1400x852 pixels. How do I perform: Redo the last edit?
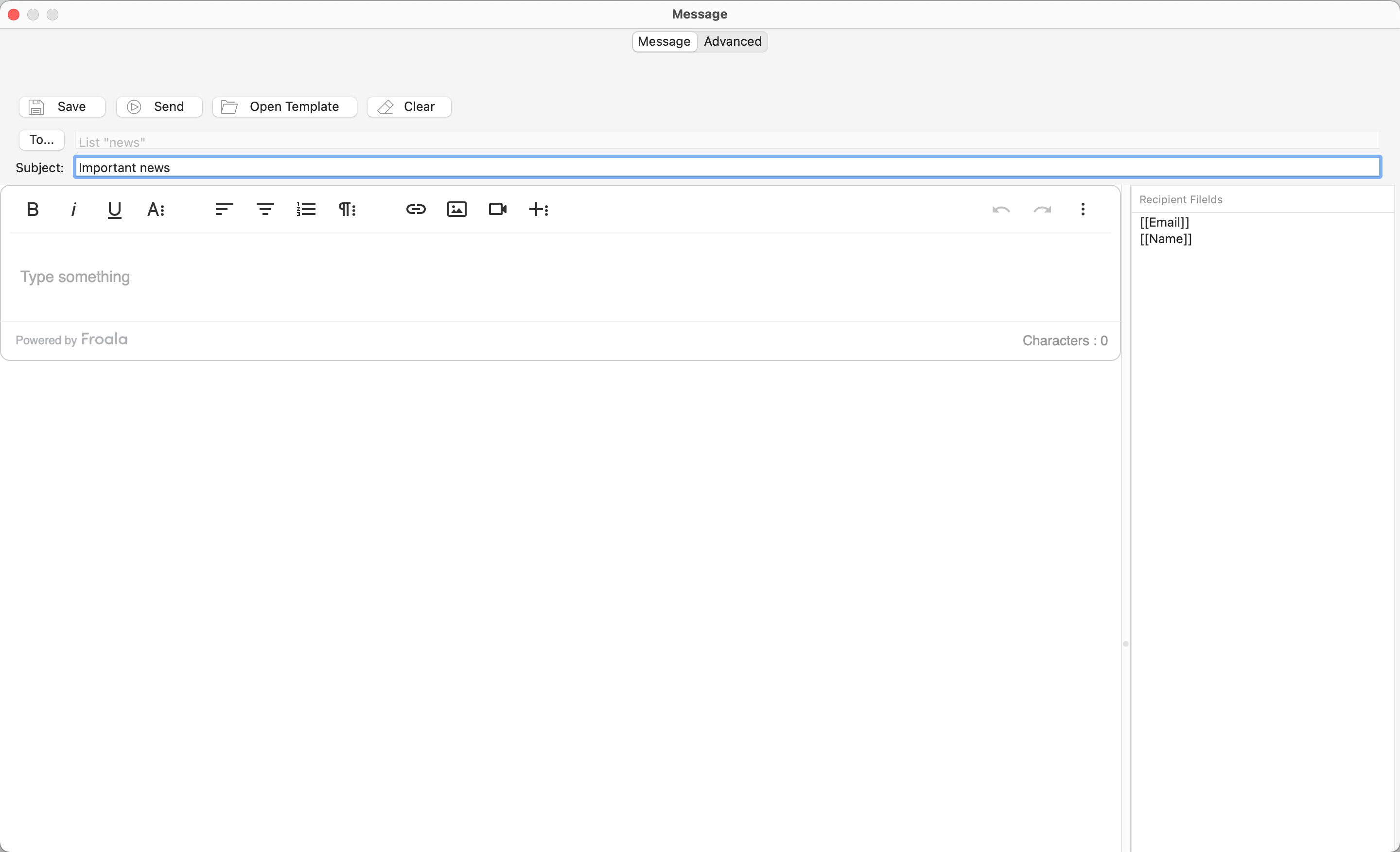pos(1041,209)
